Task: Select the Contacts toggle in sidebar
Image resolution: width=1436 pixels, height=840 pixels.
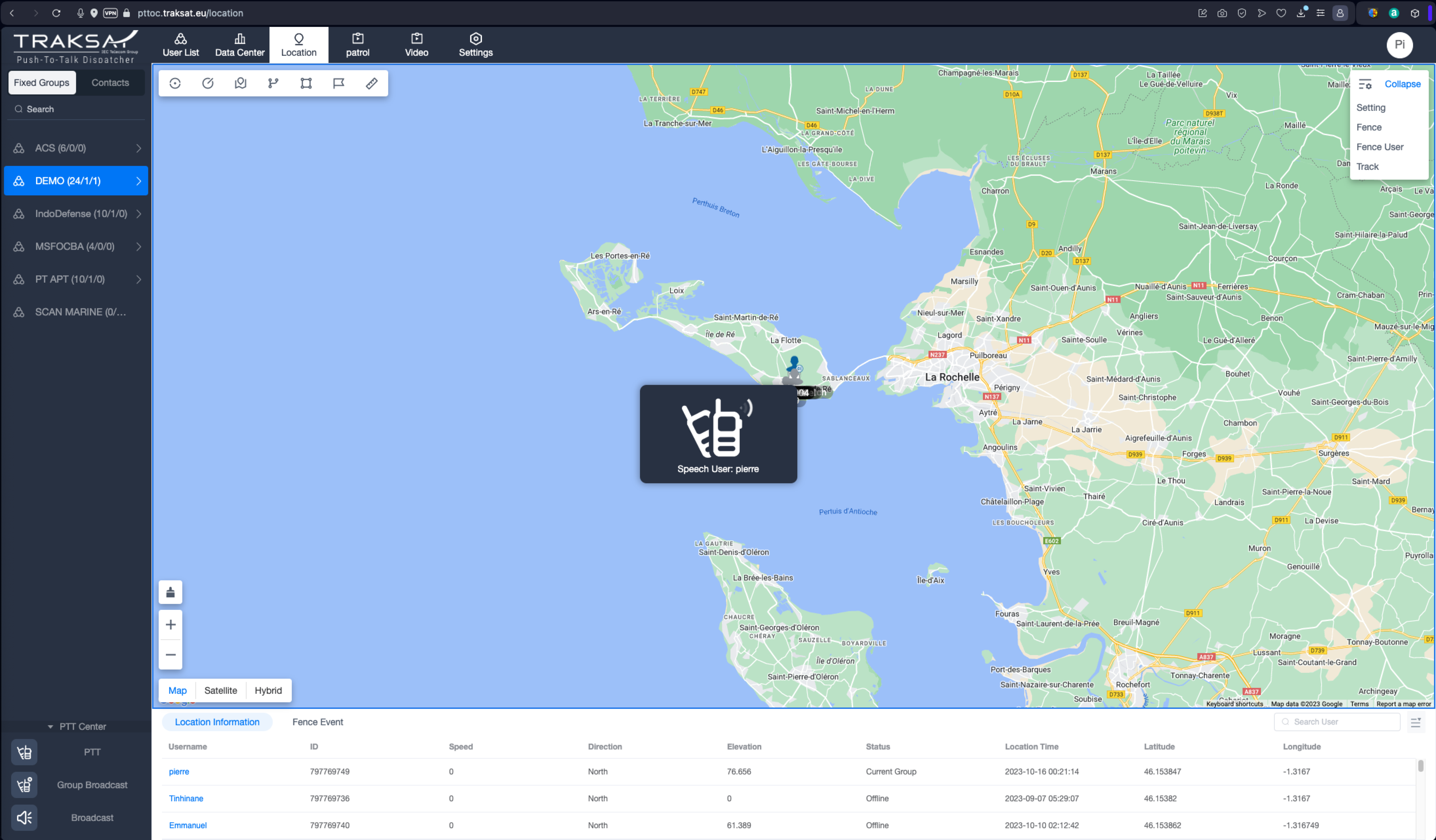Action: [110, 83]
